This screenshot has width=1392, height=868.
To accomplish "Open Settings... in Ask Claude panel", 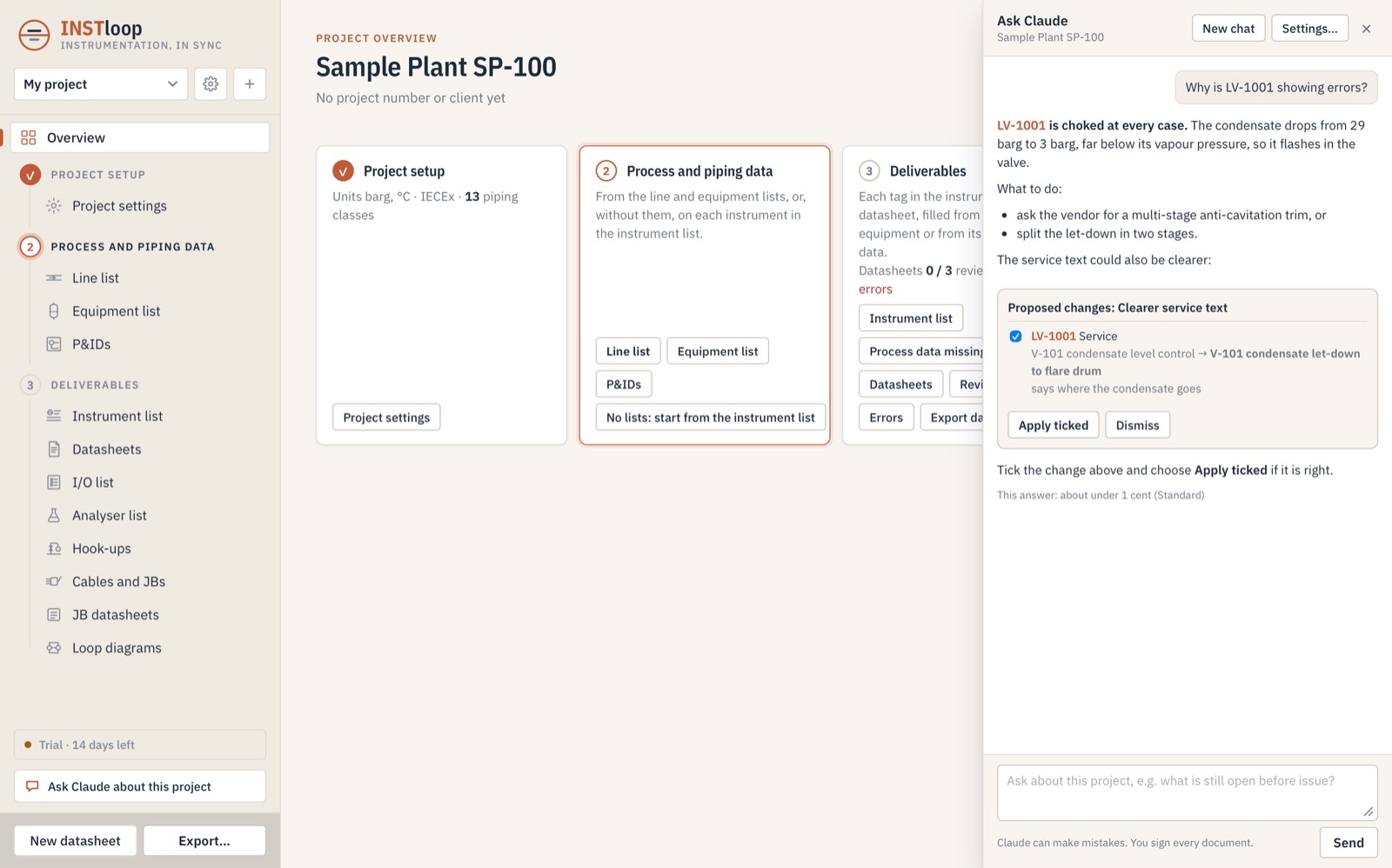I will 1309,29.
